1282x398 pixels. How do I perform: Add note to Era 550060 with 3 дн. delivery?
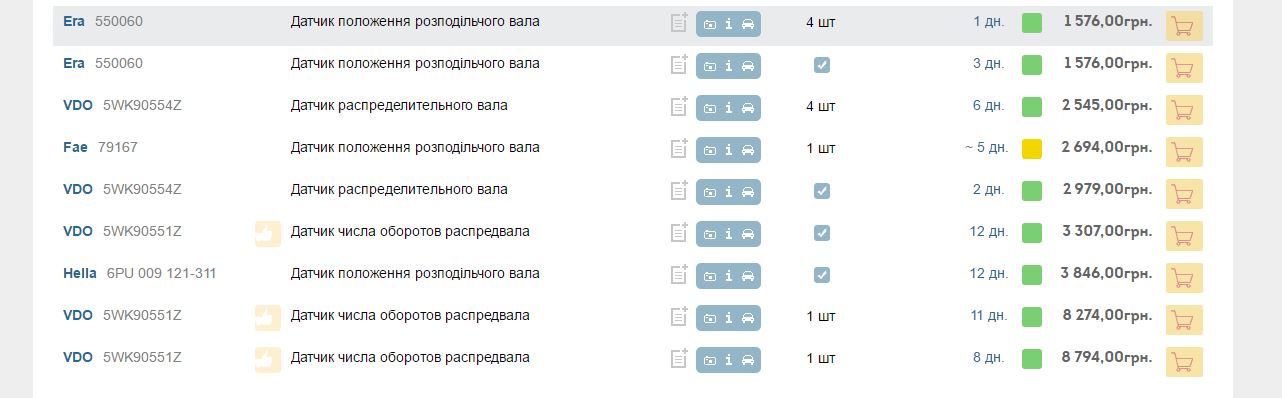(x=679, y=65)
